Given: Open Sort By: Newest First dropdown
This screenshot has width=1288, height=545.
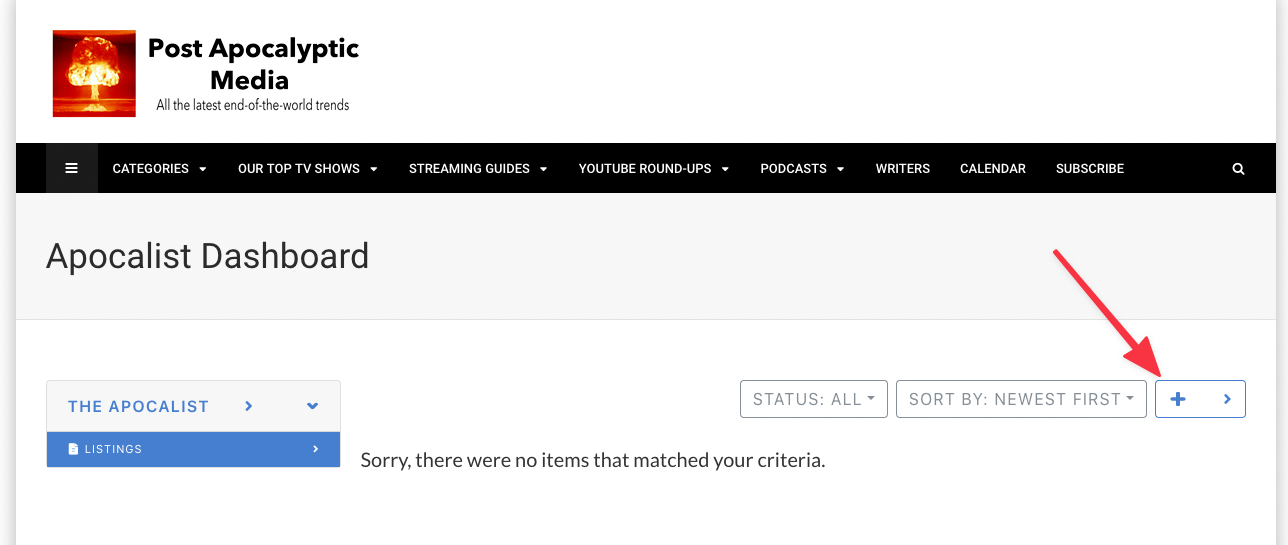Looking at the screenshot, I should (1021, 399).
